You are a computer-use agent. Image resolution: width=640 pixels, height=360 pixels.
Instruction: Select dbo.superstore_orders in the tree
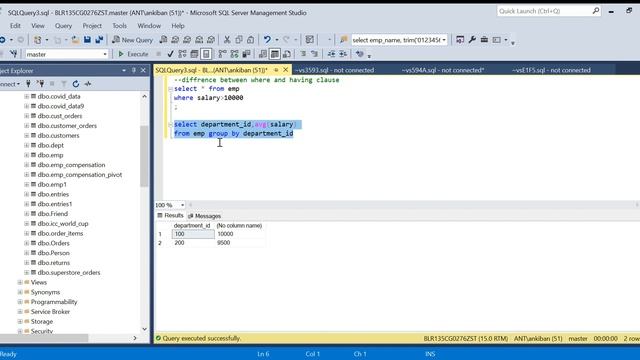[x=69, y=273]
